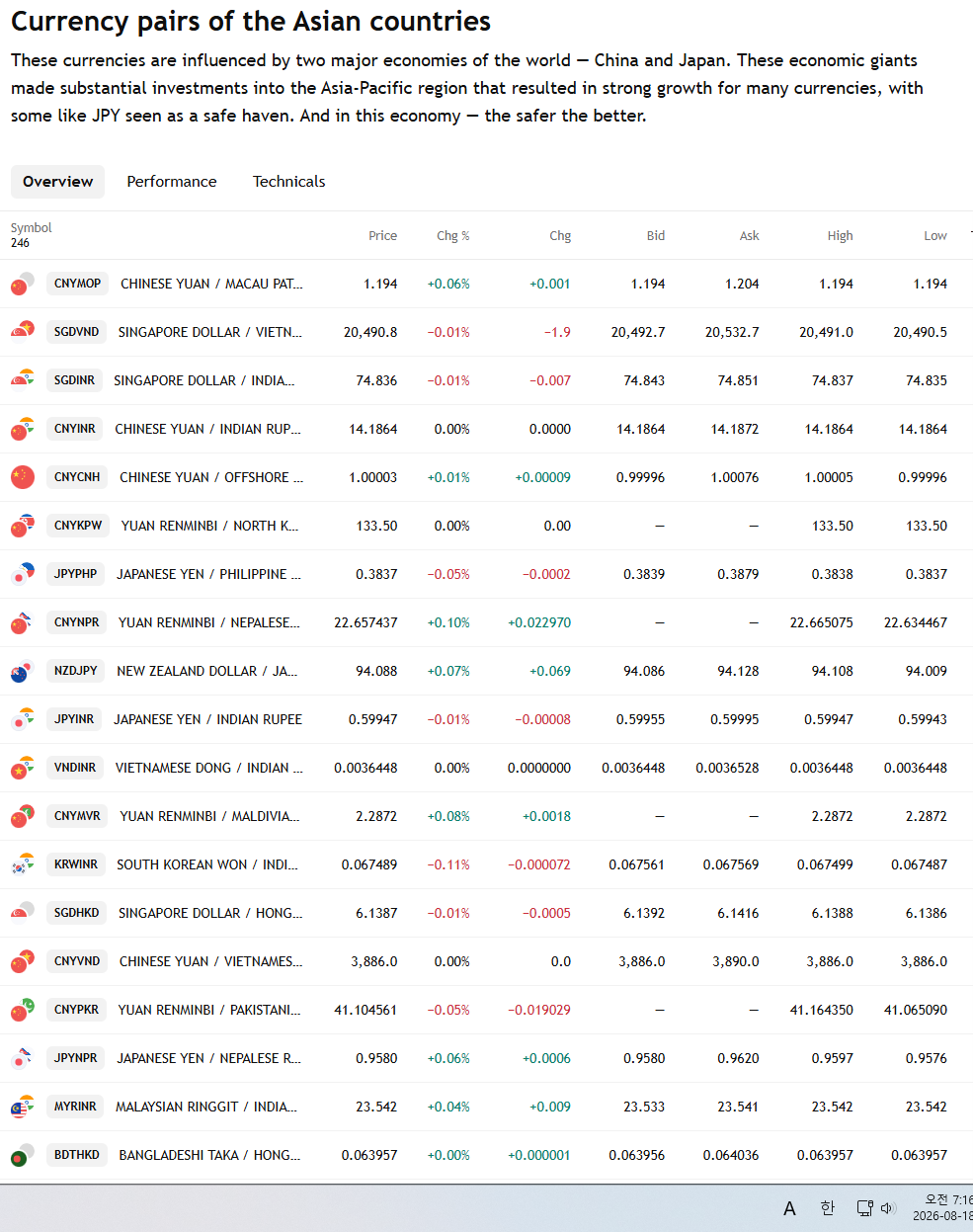
Task: Sort table by High column header
Action: [841, 236]
